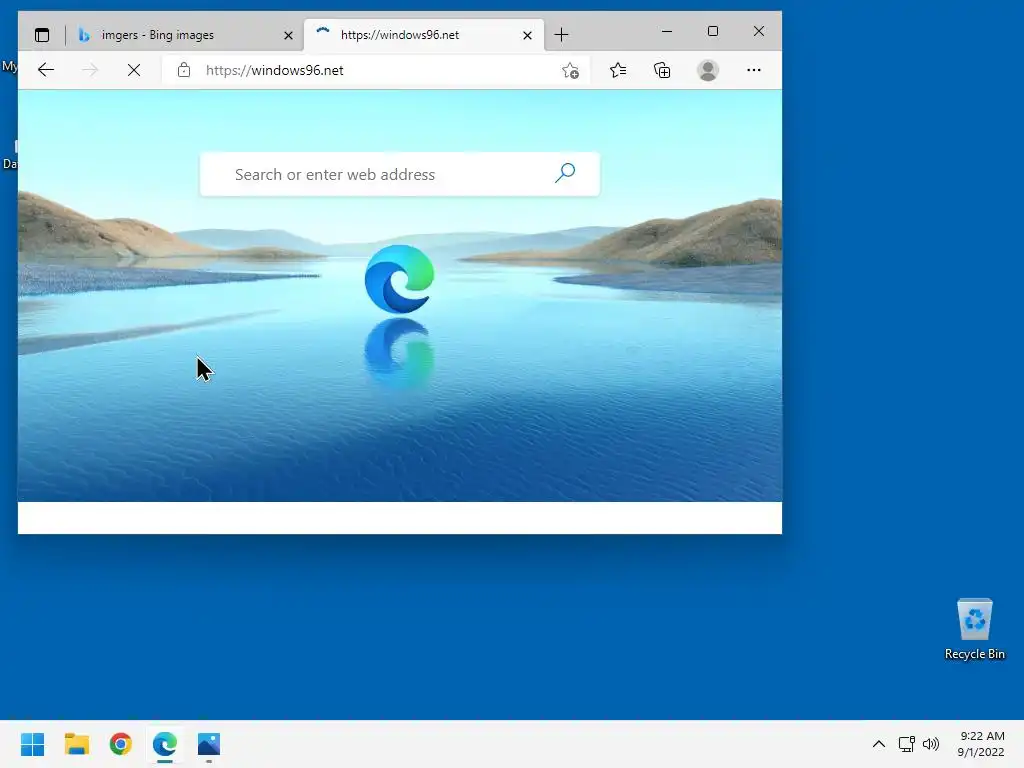Close the imgers - Bing images tab
This screenshot has height=768, width=1024.
tap(288, 35)
